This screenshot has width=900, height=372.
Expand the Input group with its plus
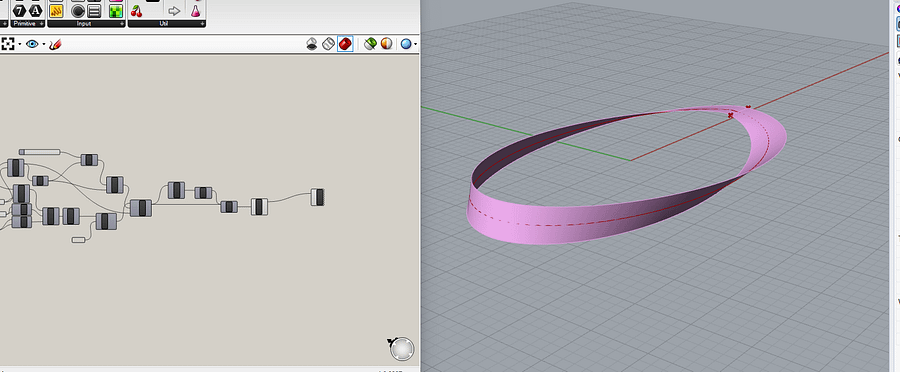(122, 24)
